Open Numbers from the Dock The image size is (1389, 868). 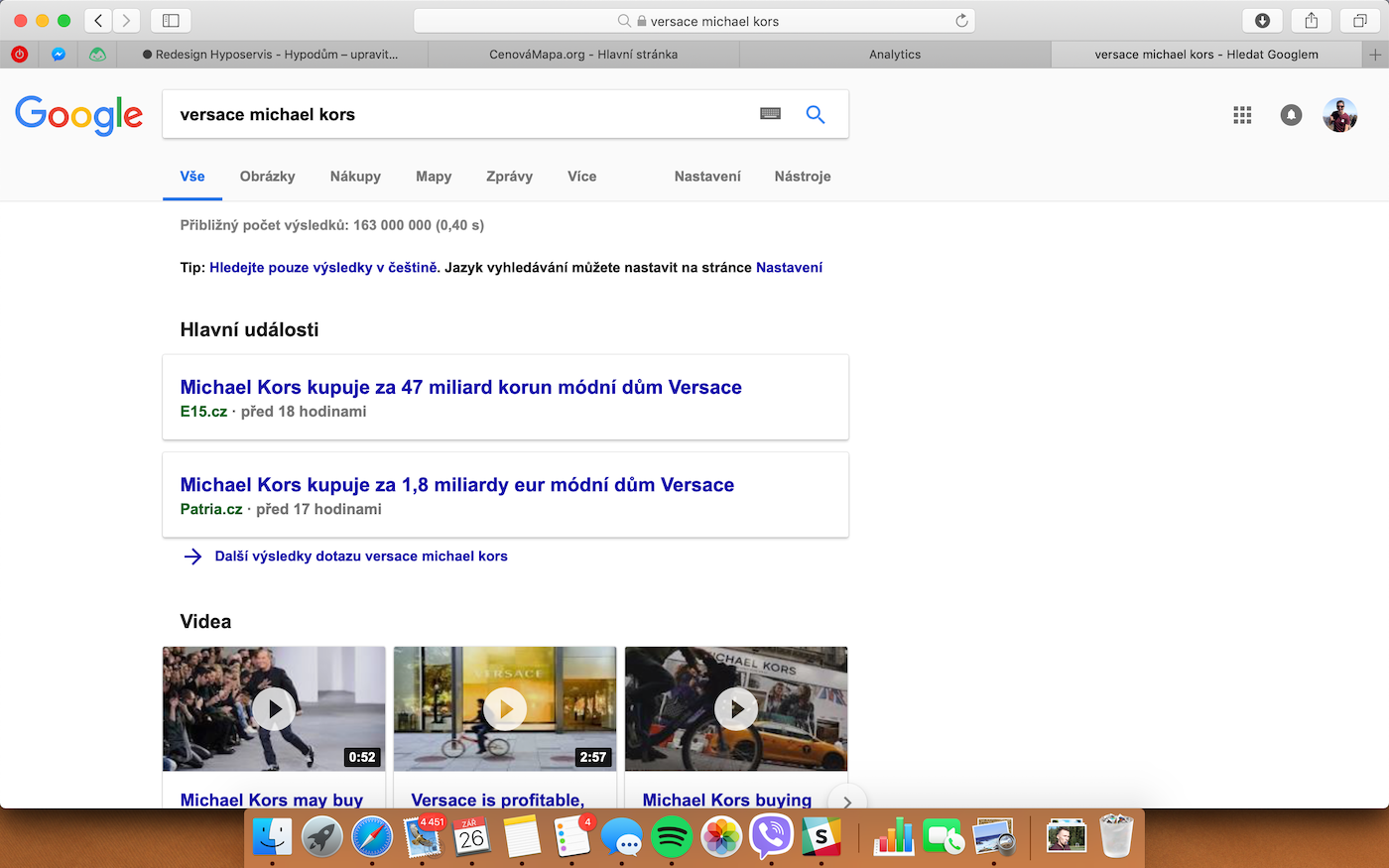click(x=894, y=837)
